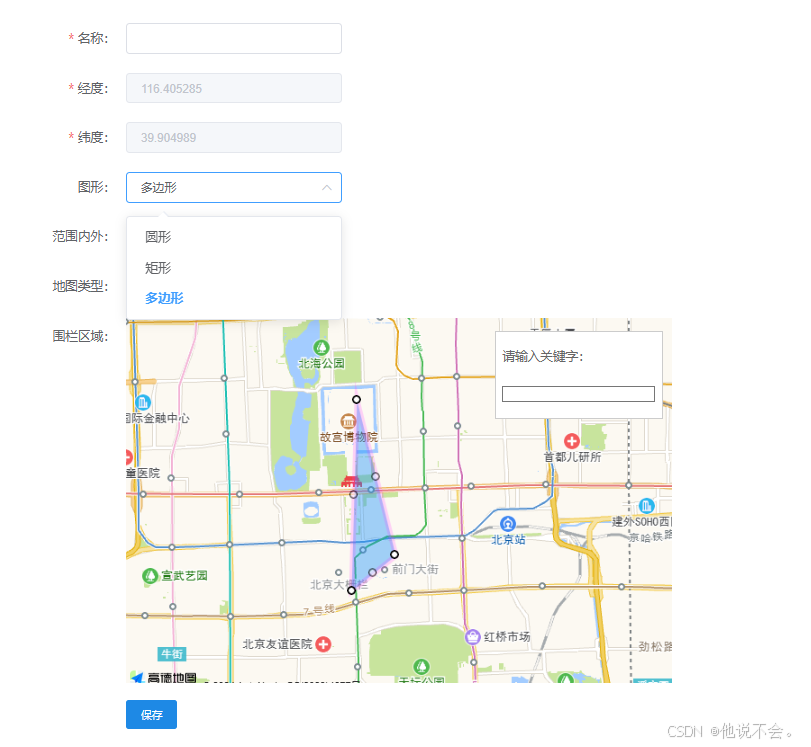Click the polygon vertex marker near 北京大栅栏
Viewport: 811px width, 747px height.
tap(350, 591)
